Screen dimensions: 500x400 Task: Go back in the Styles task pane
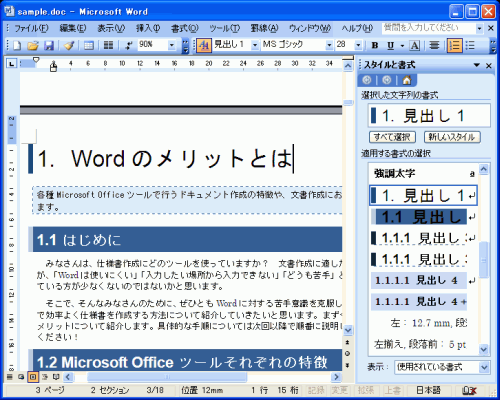[367, 80]
